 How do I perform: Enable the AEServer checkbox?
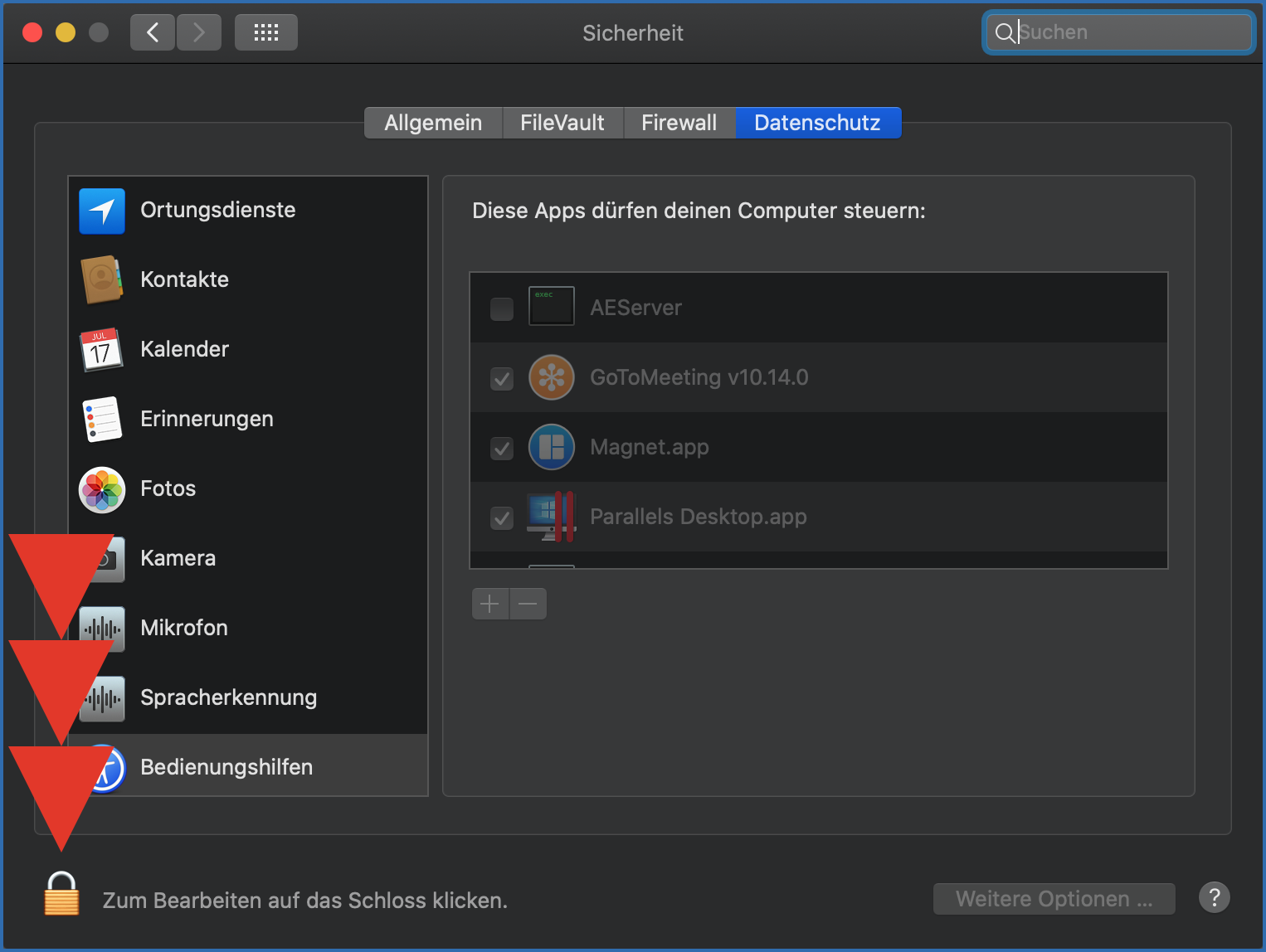[502, 308]
